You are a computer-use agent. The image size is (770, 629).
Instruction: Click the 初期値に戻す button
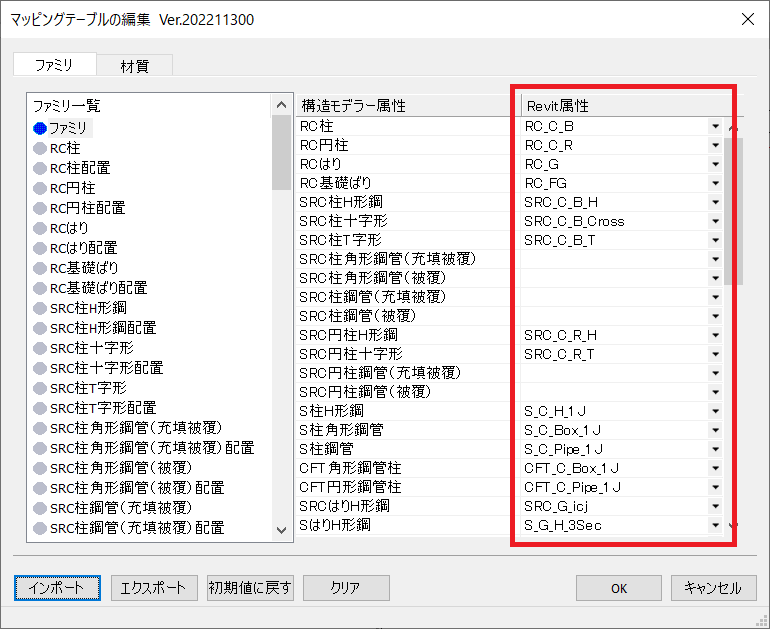coord(250,588)
